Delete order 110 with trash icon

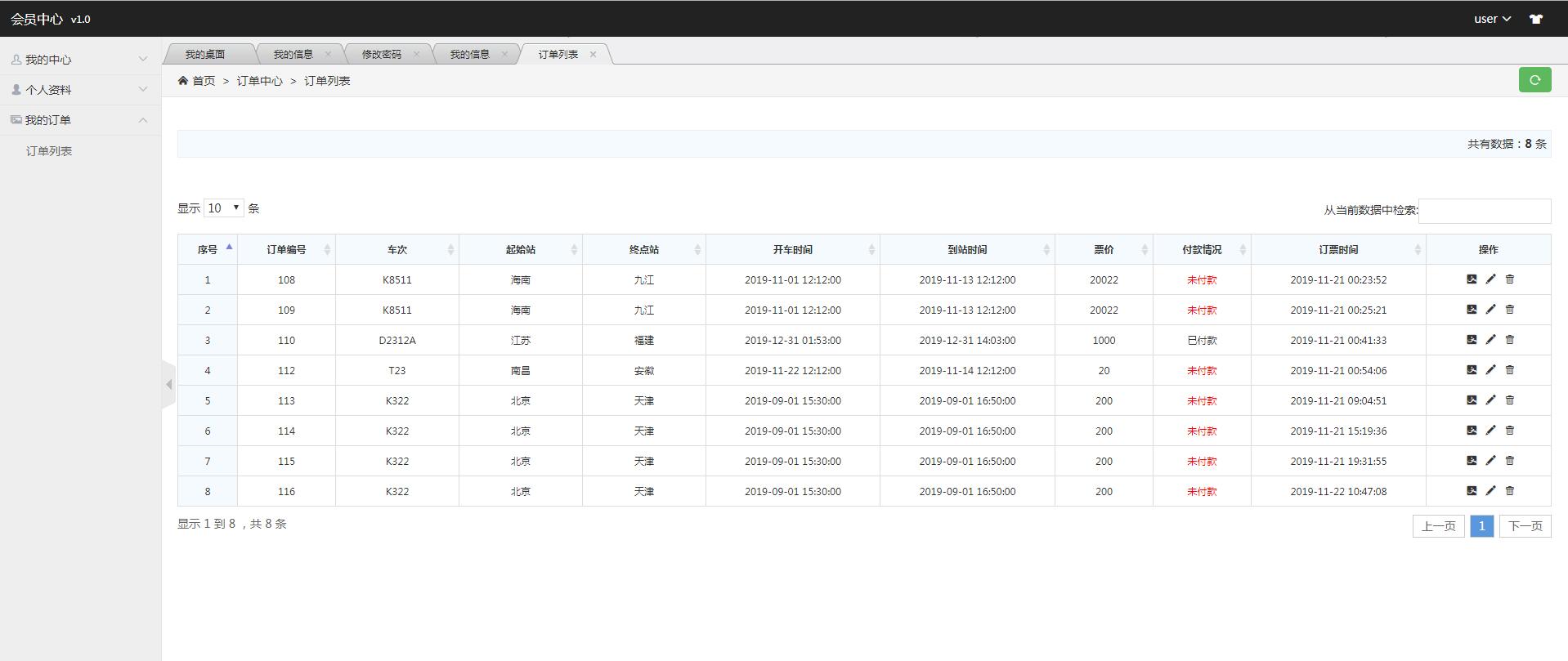tap(1510, 340)
